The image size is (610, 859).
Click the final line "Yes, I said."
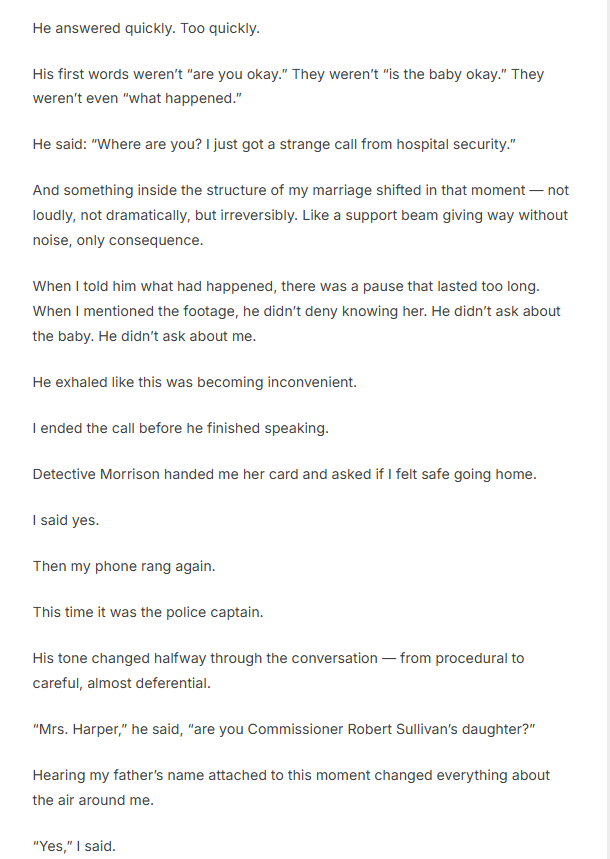coord(74,846)
